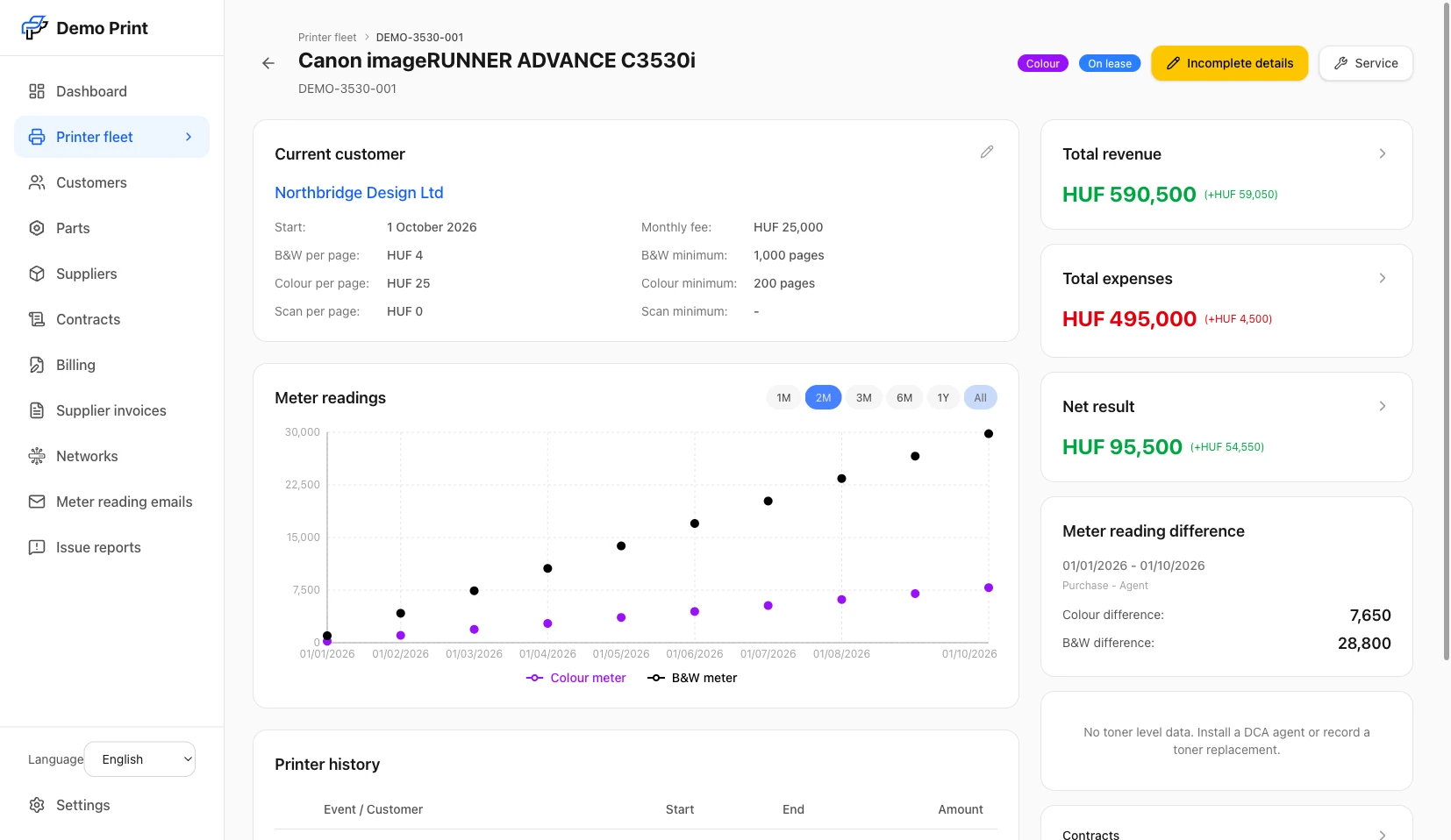Screen dimensions: 1451x840
Task: Click the Printer fleet breadcrumb link
Action: (327, 38)
